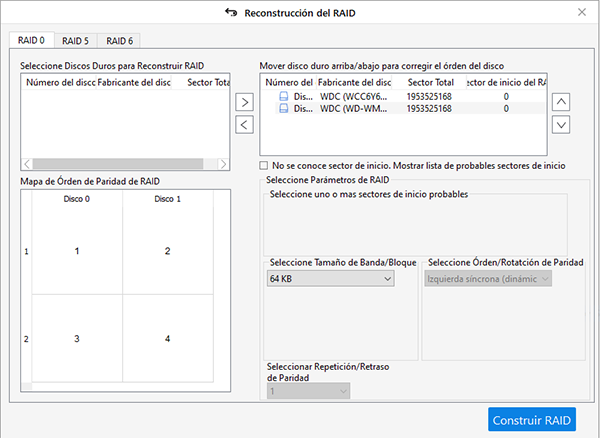Click the horizontal scrollbar thumb in disk list
Screen dimensions: 600x438
118,164
